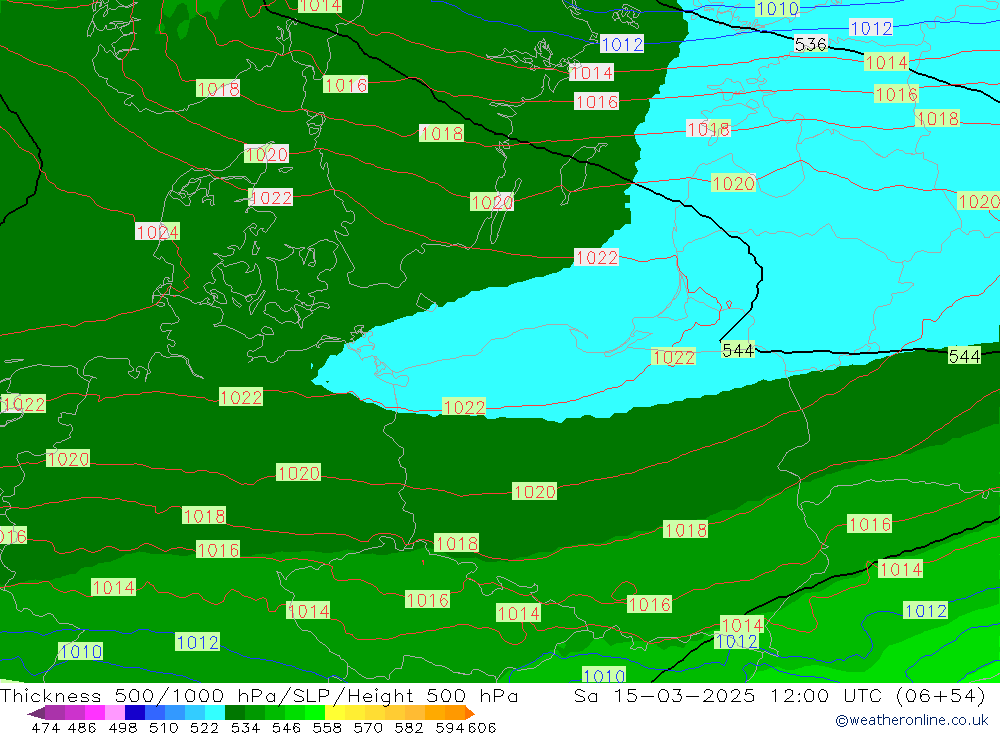Click the 570 legend scale value
This screenshot has width=1000, height=733.
click(367, 727)
